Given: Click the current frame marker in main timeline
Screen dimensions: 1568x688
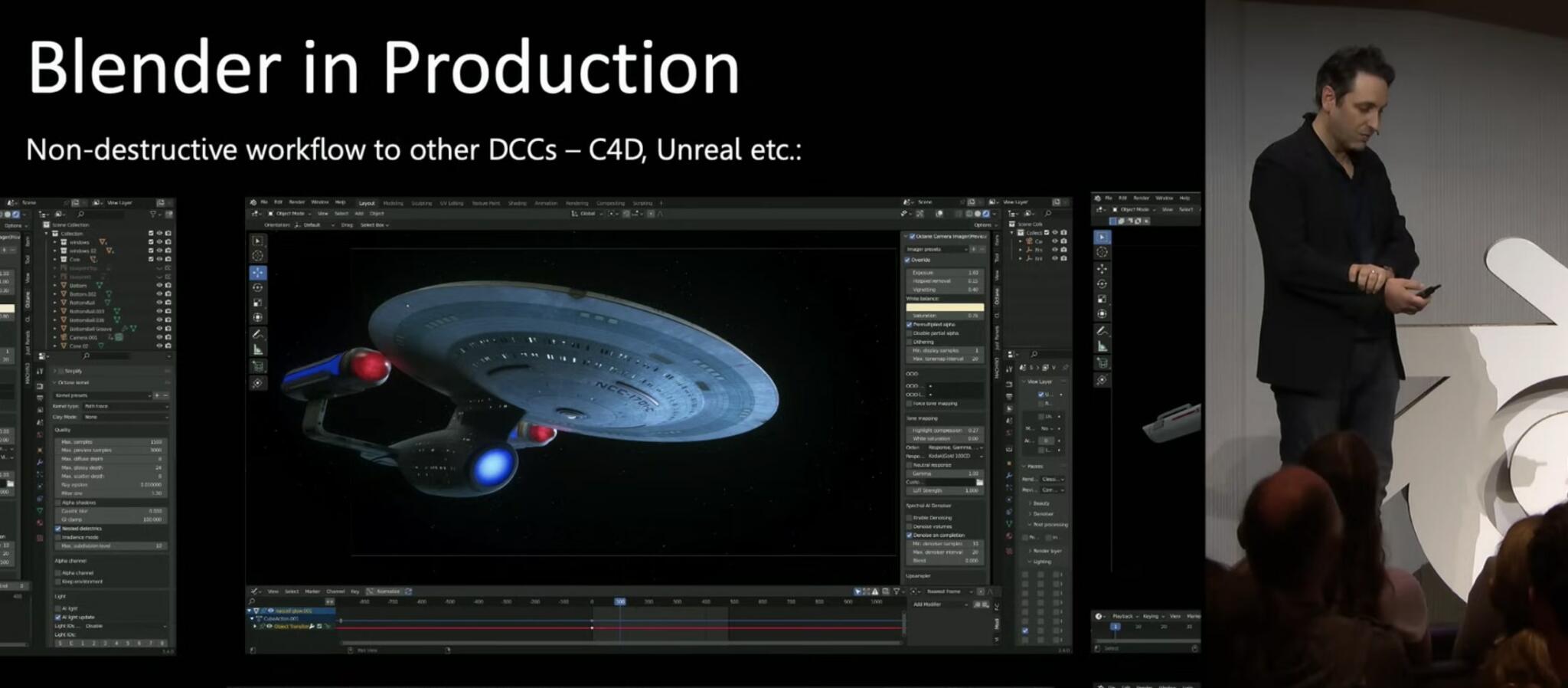Looking at the screenshot, I should 619,602.
